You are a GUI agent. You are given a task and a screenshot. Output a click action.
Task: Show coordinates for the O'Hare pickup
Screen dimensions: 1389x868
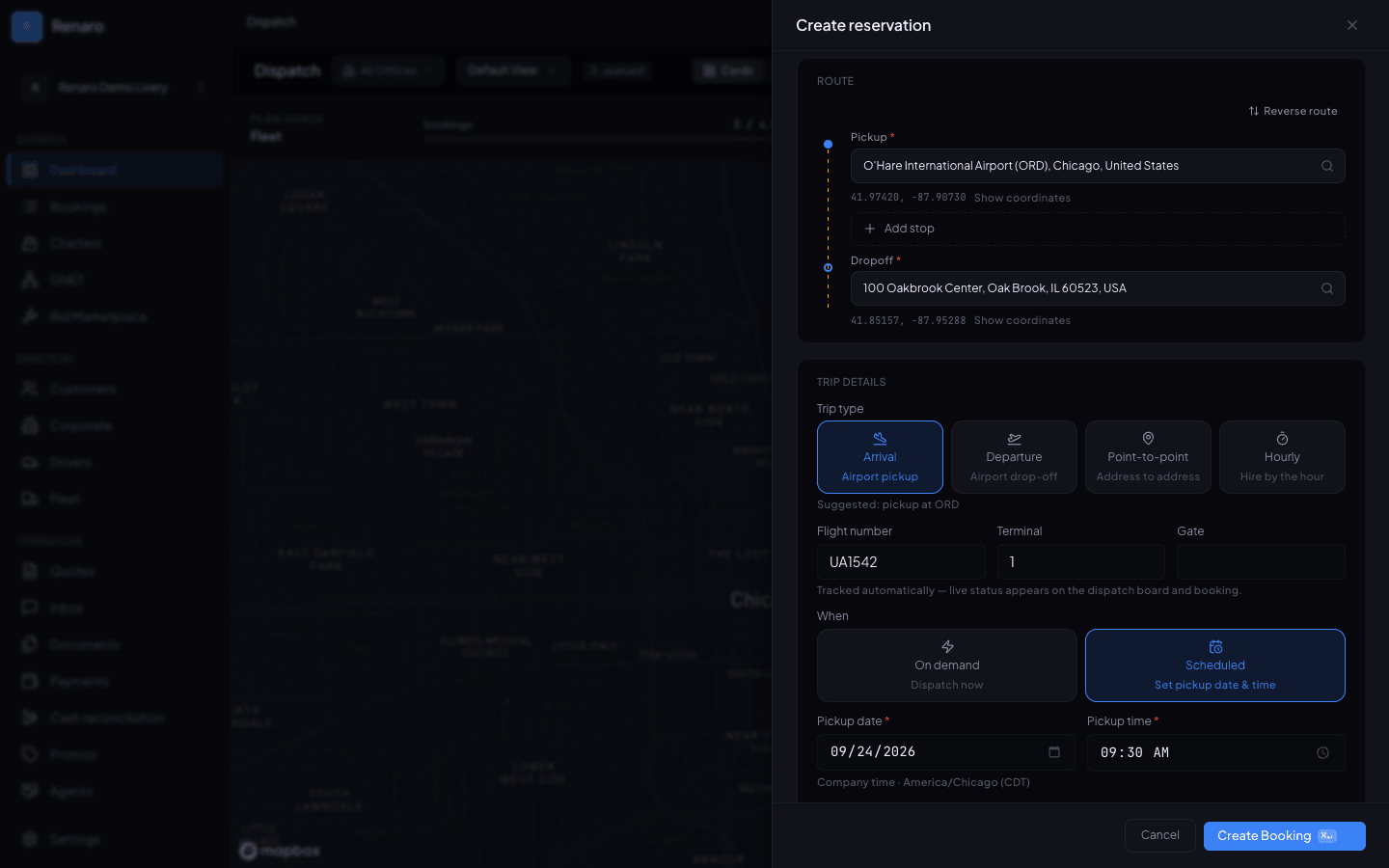click(1022, 198)
